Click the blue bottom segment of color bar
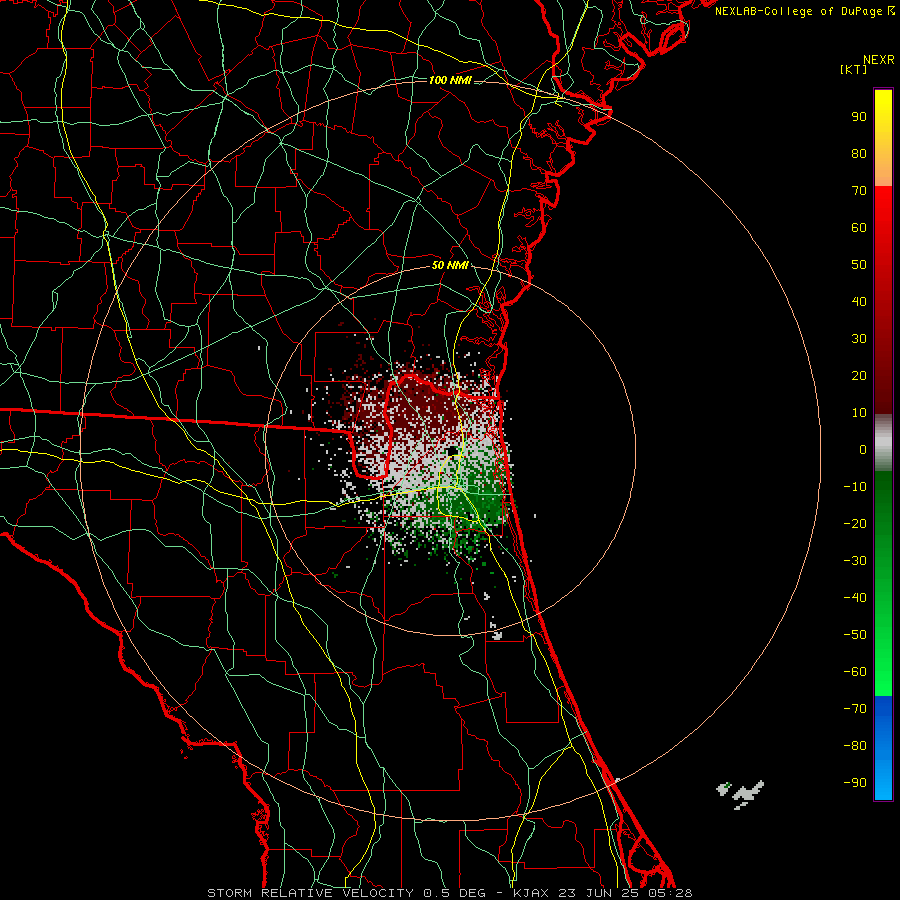 [x=883, y=748]
